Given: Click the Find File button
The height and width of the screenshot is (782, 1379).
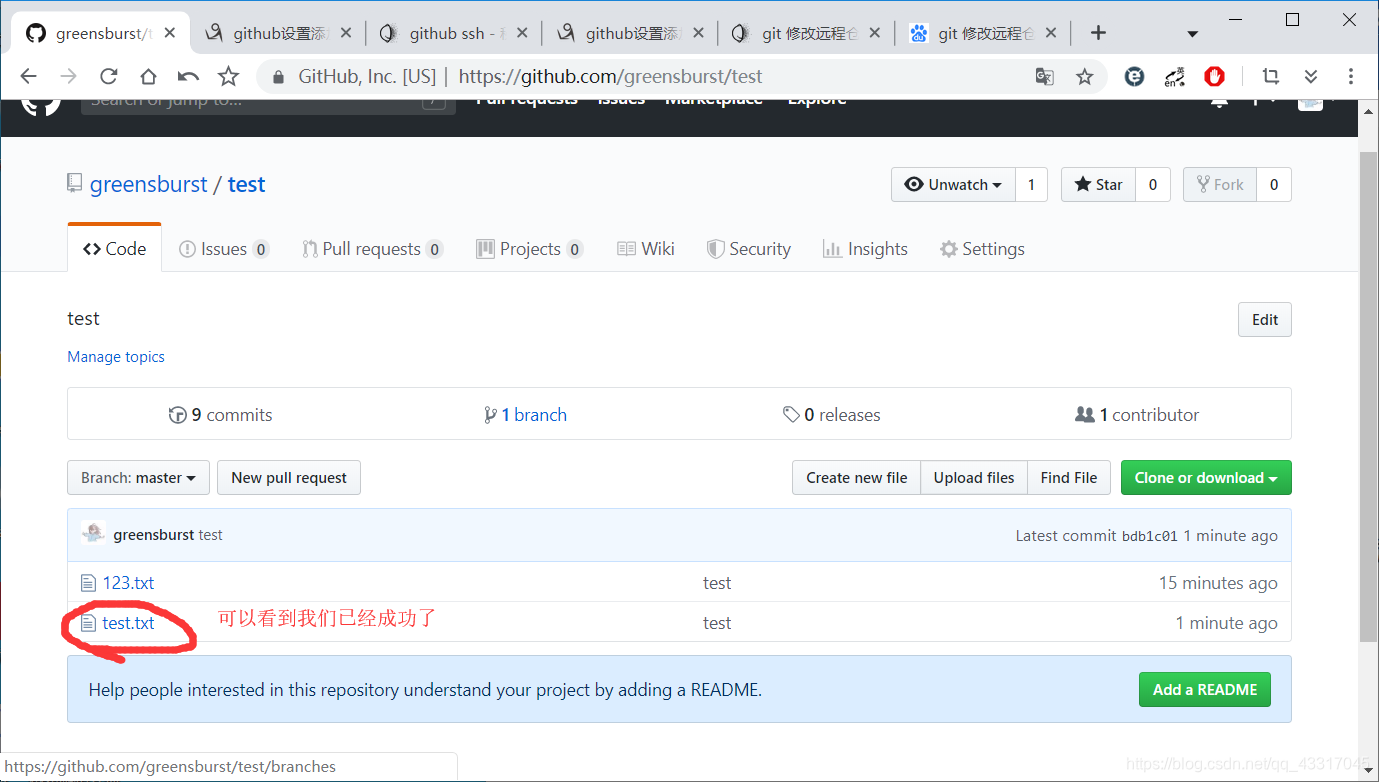Looking at the screenshot, I should pyautogui.click(x=1069, y=478).
